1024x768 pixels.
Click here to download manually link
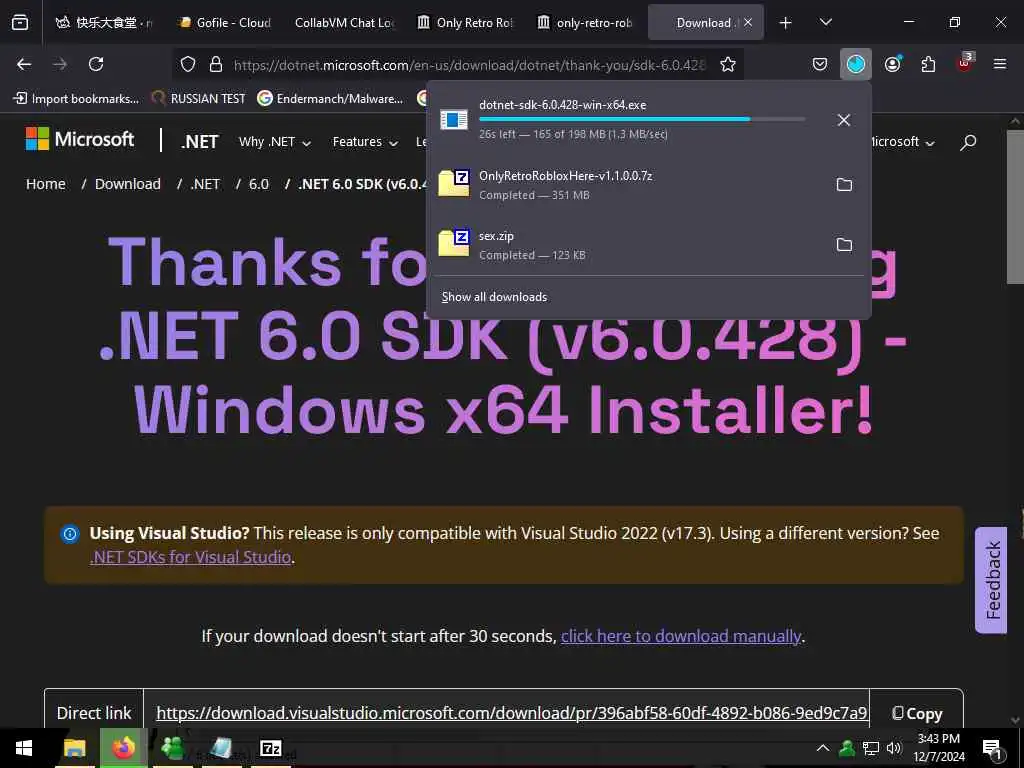(680, 636)
